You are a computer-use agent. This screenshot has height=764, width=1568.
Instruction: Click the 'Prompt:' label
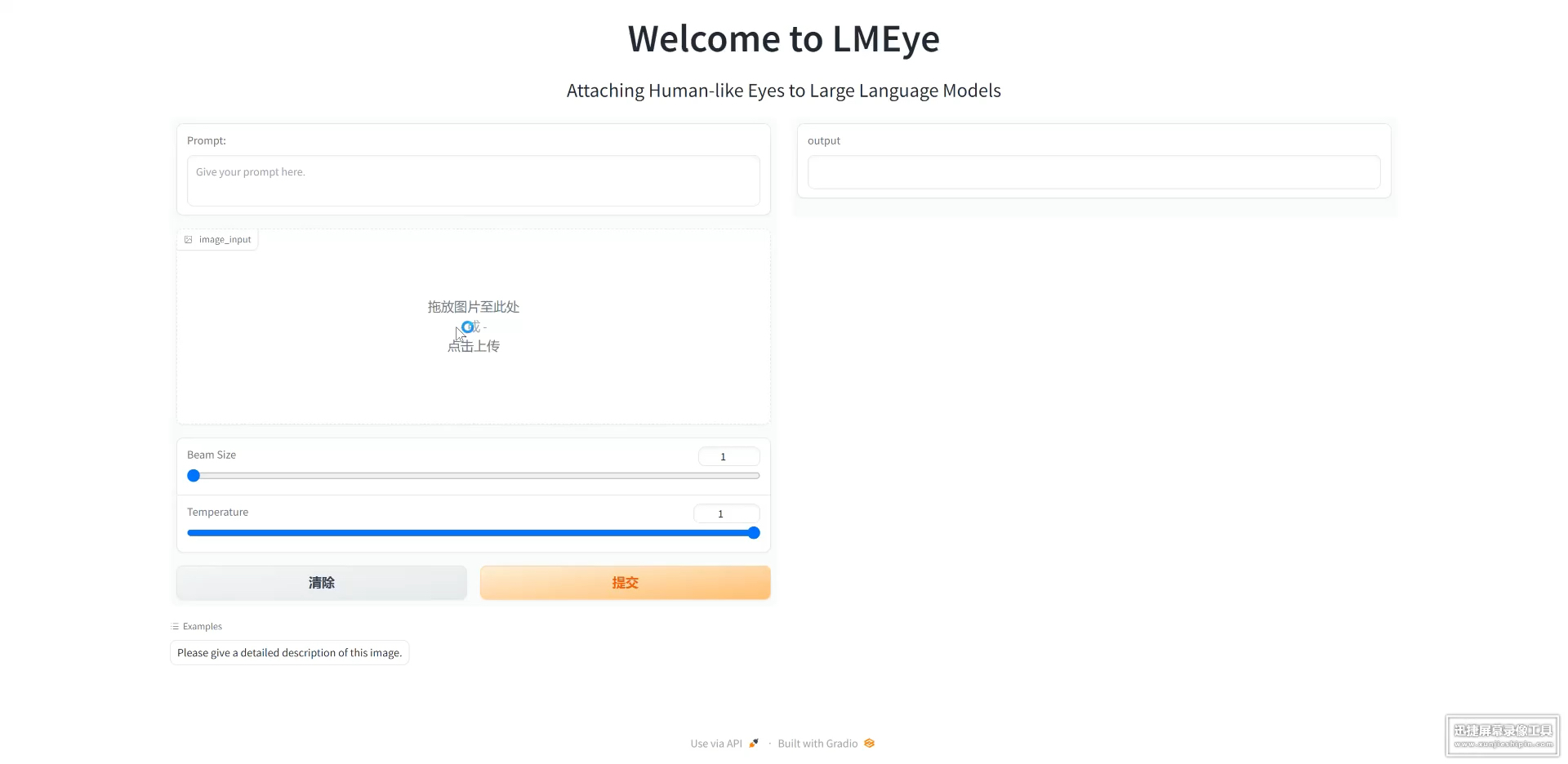(x=207, y=140)
